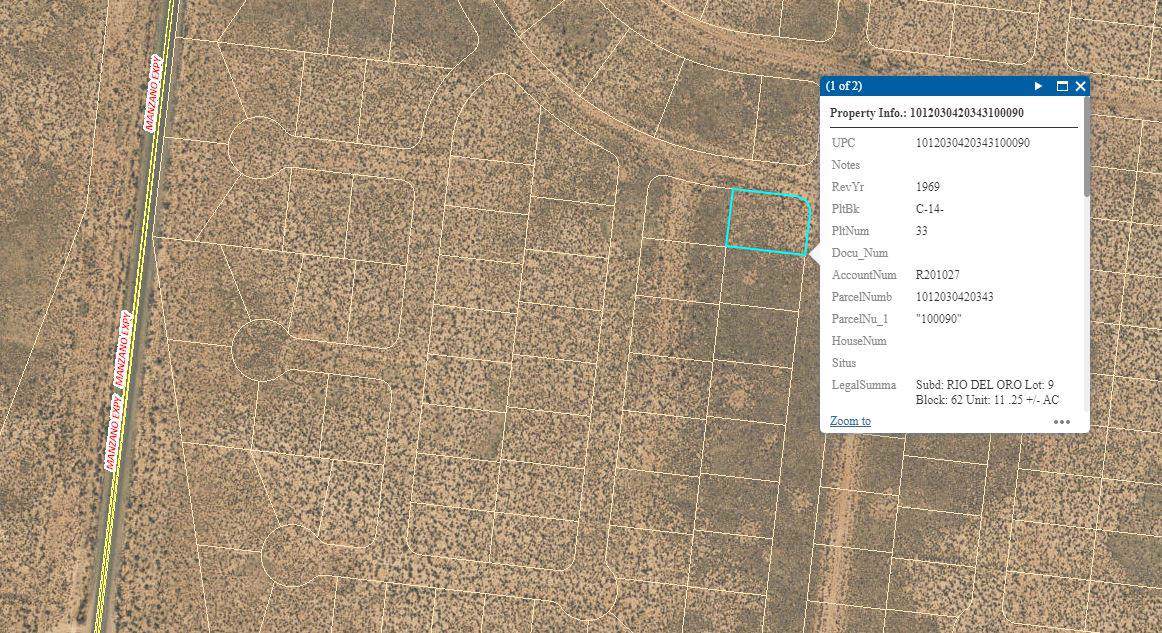This screenshot has height=633, width=1162.
Task: Click the RevYr value 1969
Action: tap(928, 187)
